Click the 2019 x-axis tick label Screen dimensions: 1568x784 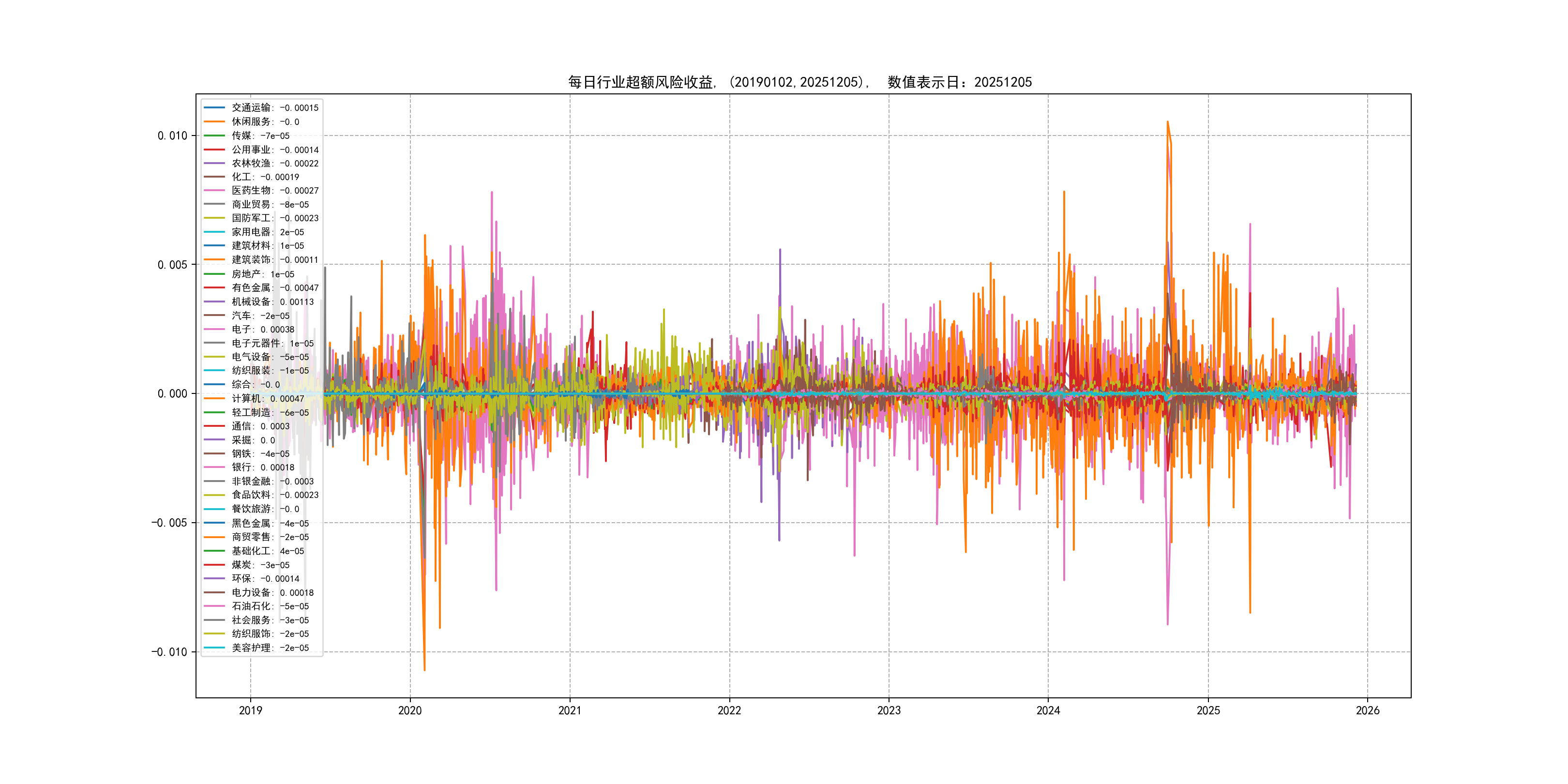pyautogui.click(x=250, y=710)
